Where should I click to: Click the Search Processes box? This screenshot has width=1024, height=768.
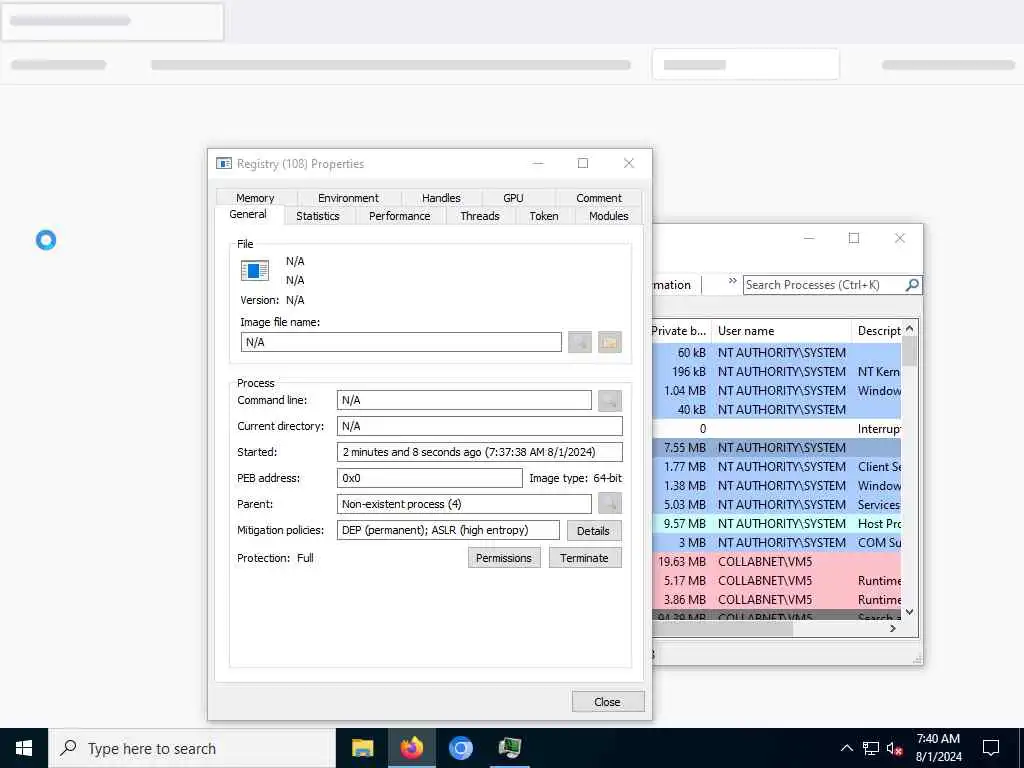click(x=824, y=285)
